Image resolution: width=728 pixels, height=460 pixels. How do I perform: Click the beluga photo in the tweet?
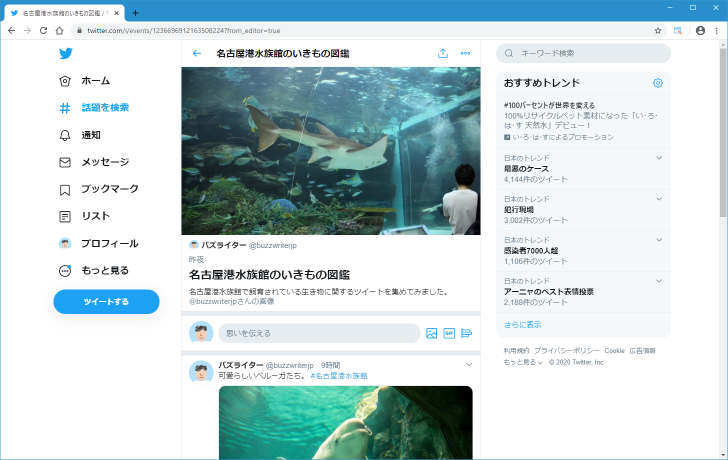(345, 423)
